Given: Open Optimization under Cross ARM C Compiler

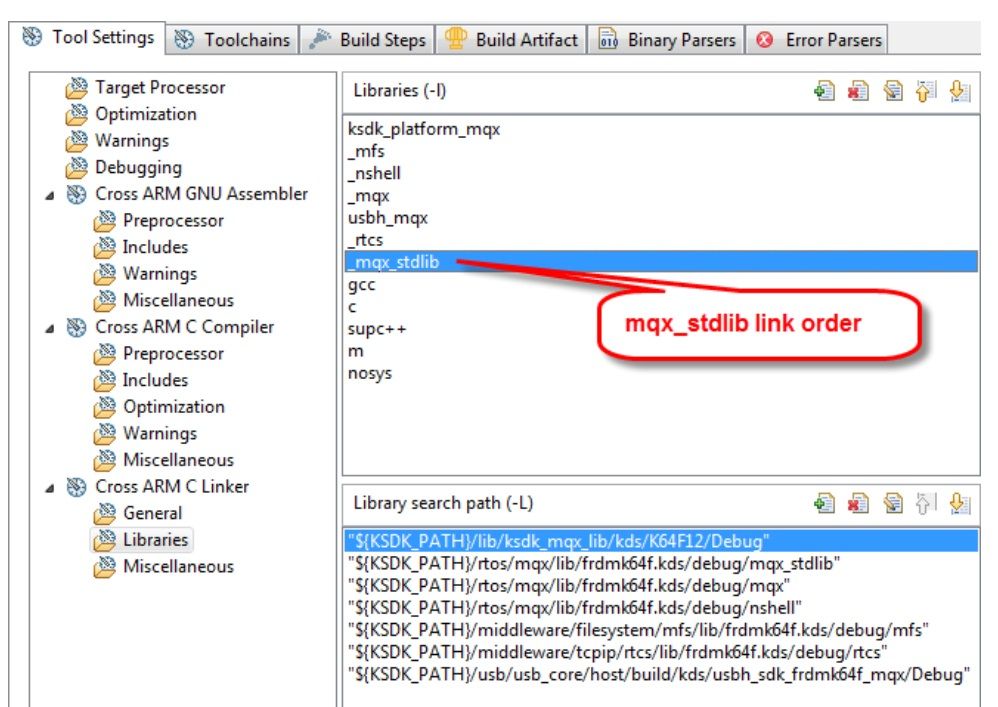Looking at the screenshot, I should click(159, 407).
